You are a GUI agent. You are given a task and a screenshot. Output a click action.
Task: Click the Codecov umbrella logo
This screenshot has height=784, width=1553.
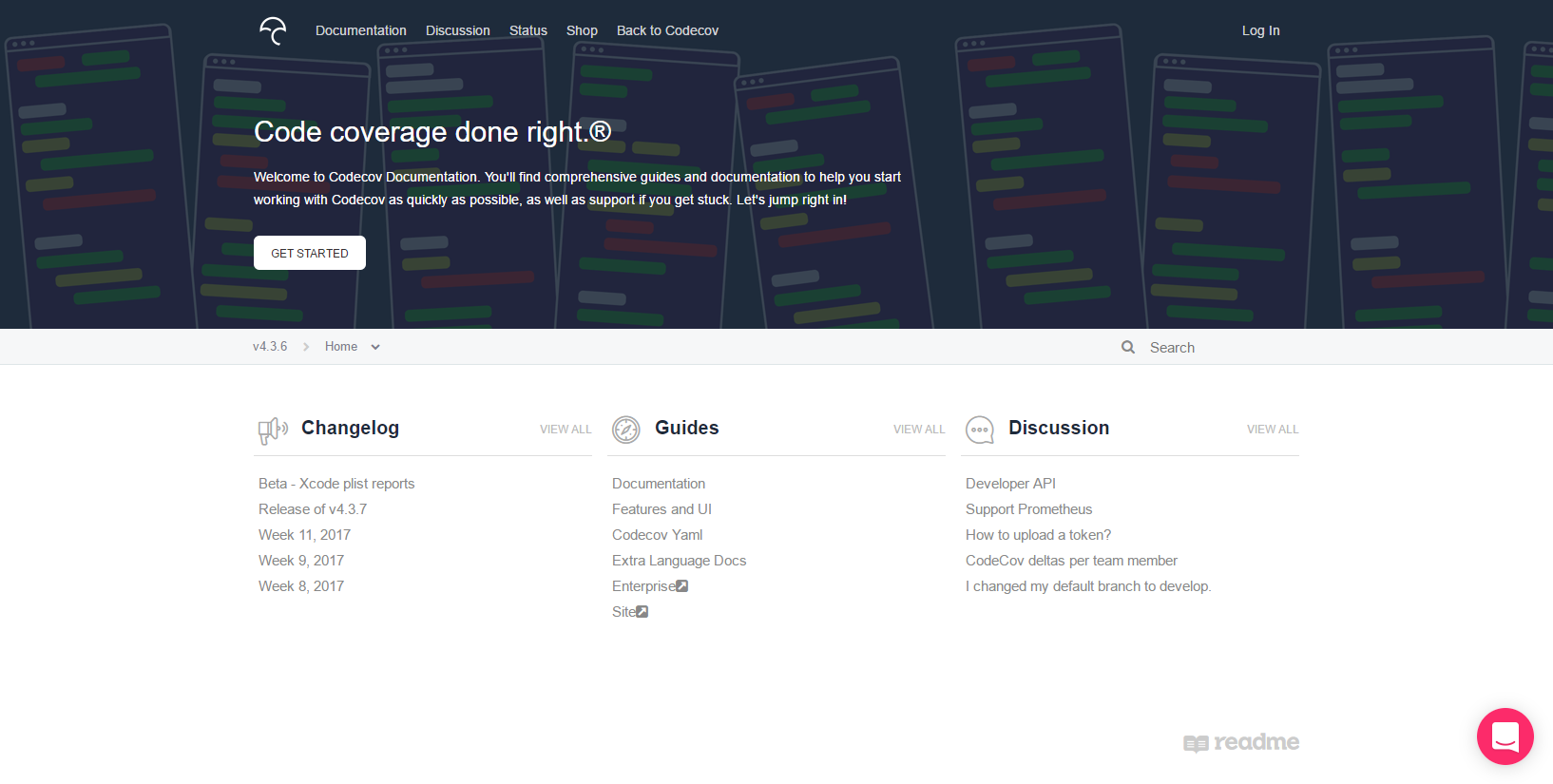click(273, 30)
